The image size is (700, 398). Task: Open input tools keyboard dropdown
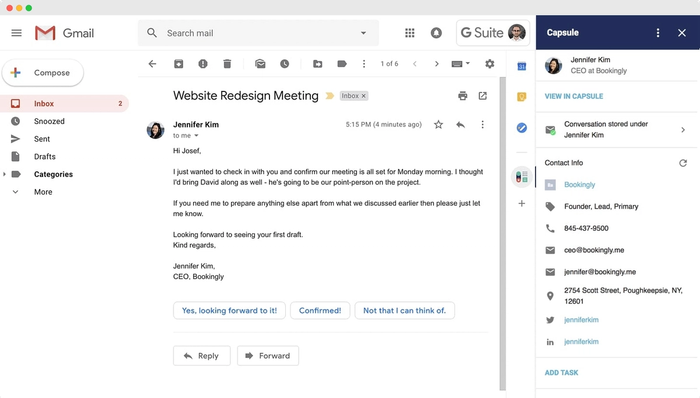(x=461, y=64)
